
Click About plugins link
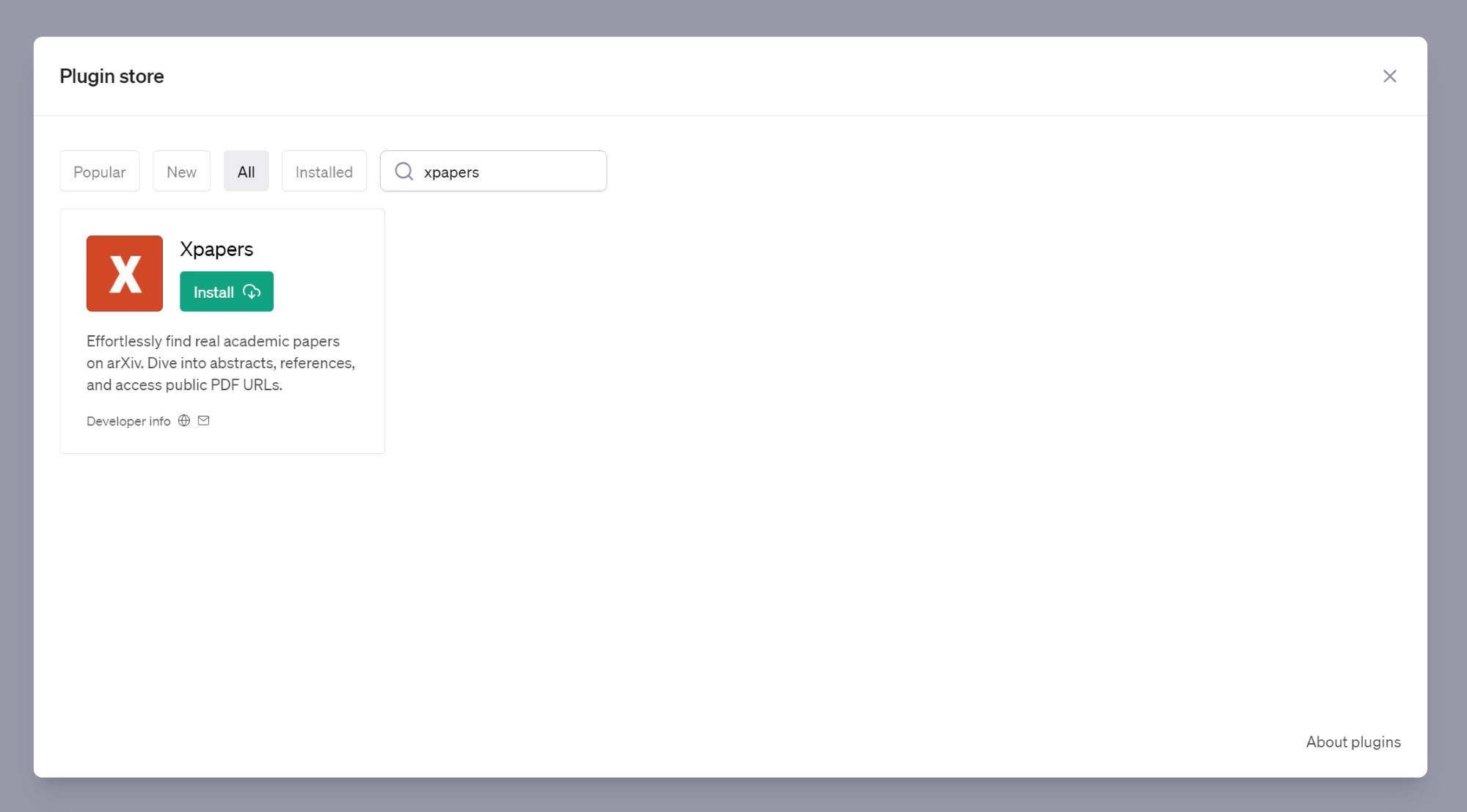click(1353, 742)
